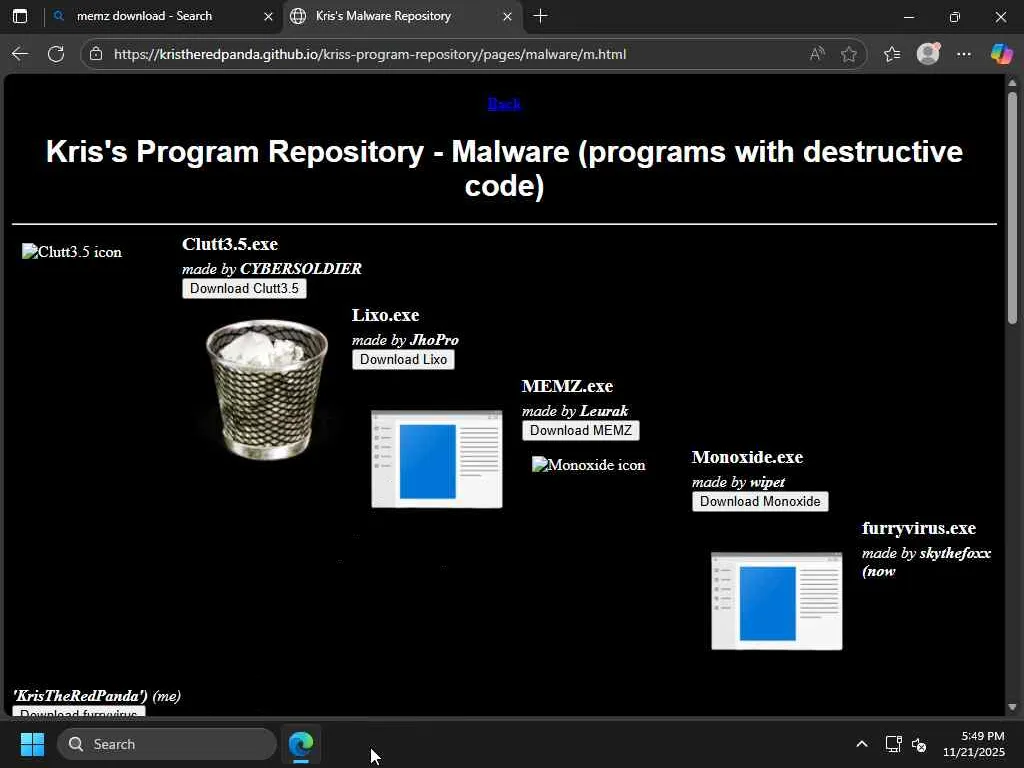The width and height of the screenshot is (1024, 768).
Task: Click the MEMZ.exe heading text
Action: point(568,386)
